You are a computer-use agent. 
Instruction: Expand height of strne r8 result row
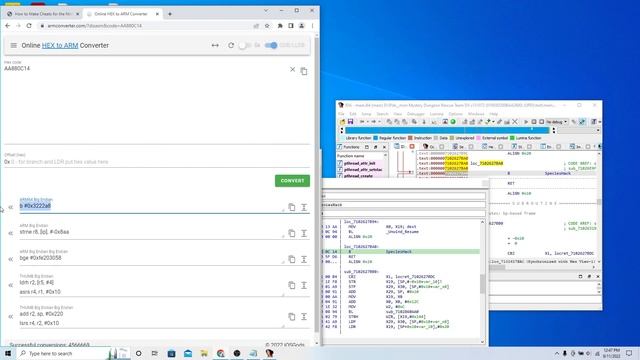304,233
